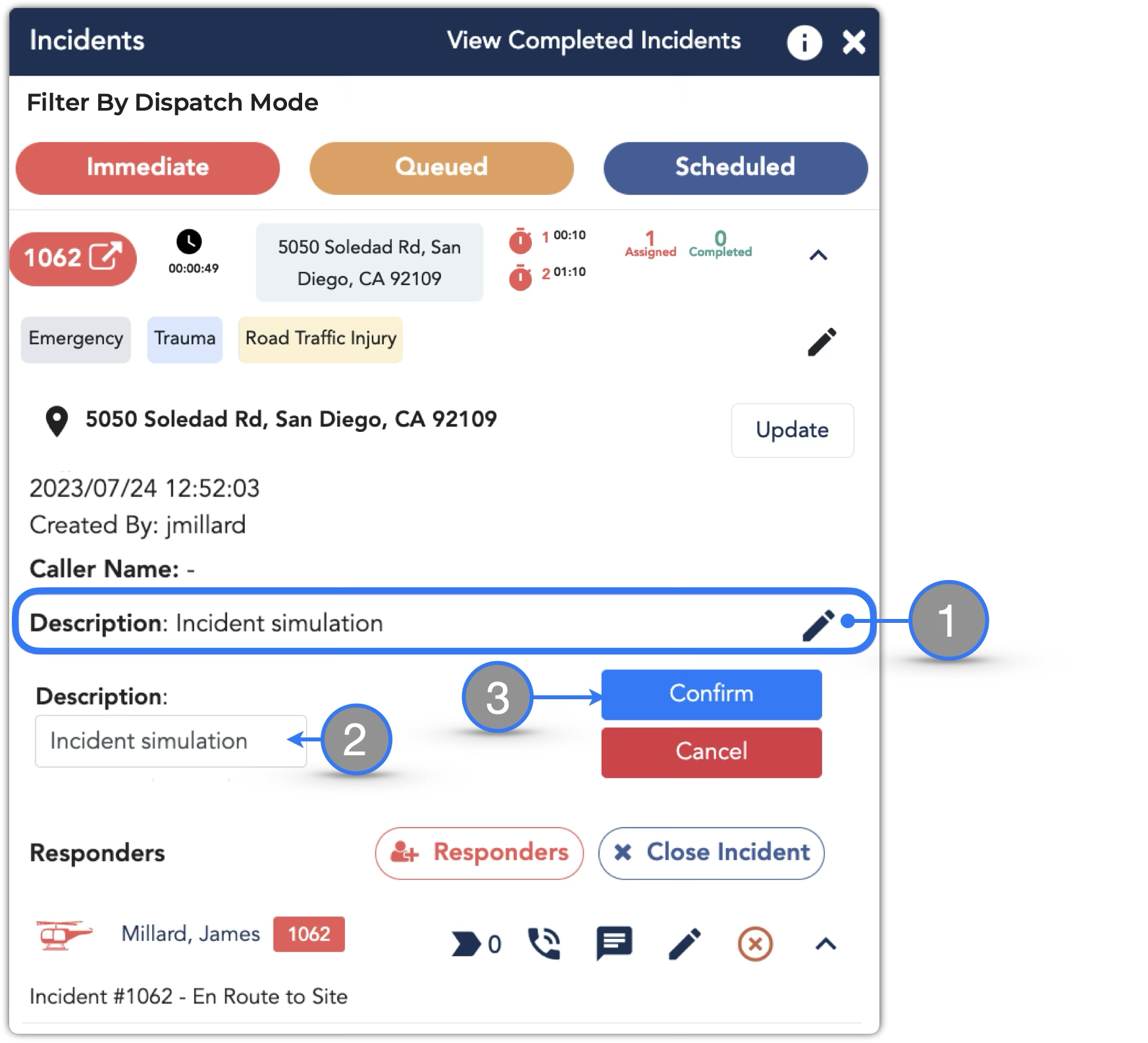Open chat message with Millard, James

(x=613, y=944)
